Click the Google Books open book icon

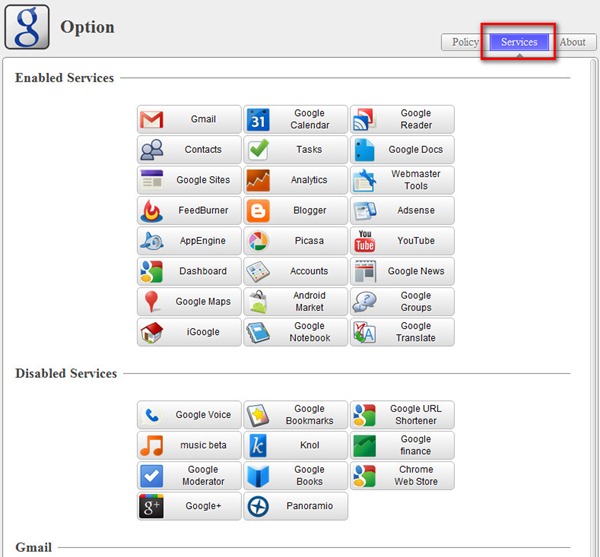coord(258,476)
